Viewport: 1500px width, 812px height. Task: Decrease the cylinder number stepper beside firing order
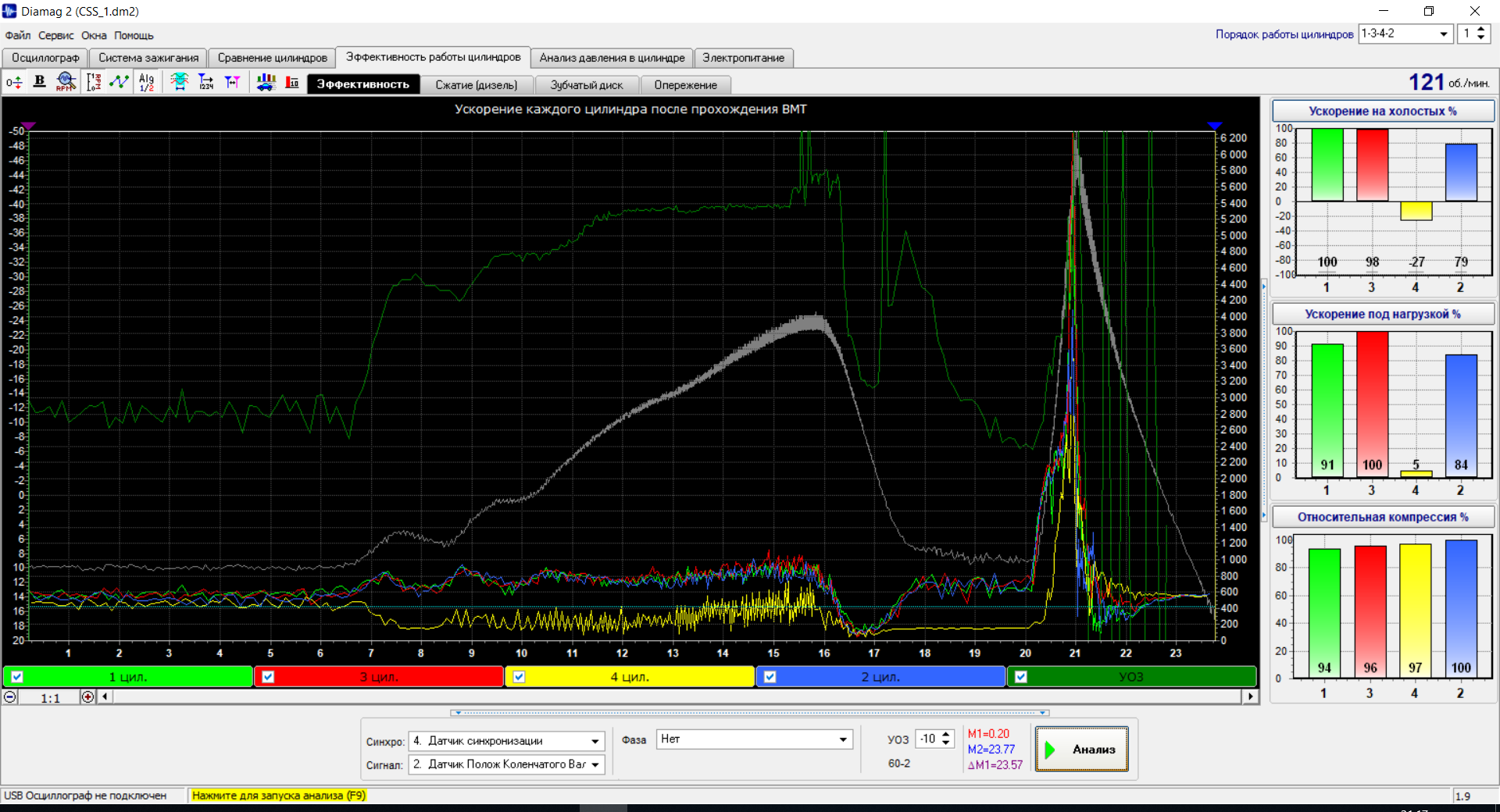pyautogui.click(x=1481, y=38)
